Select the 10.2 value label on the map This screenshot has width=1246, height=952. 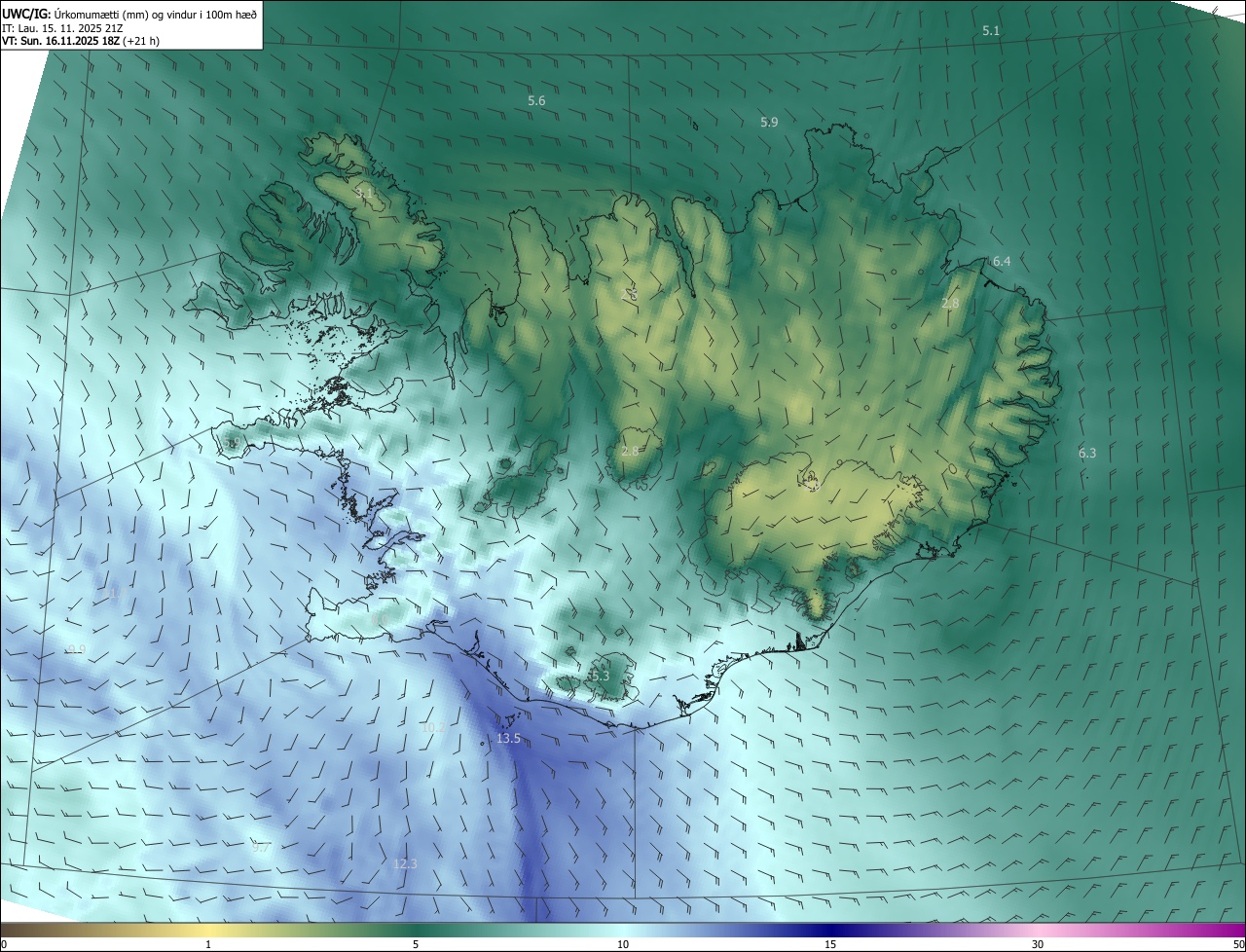(x=434, y=727)
